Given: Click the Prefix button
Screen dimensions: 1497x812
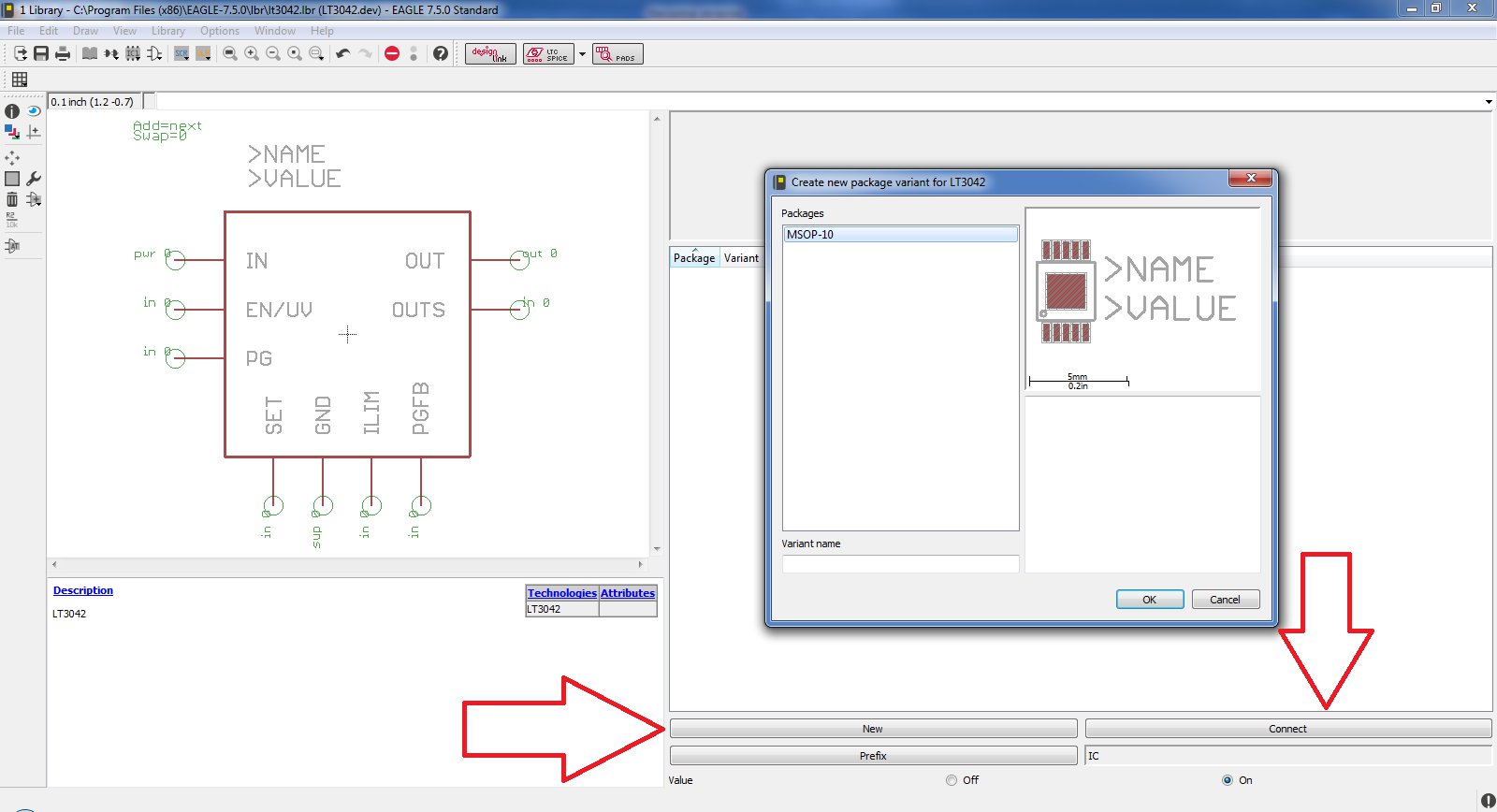Looking at the screenshot, I should point(873,756).
